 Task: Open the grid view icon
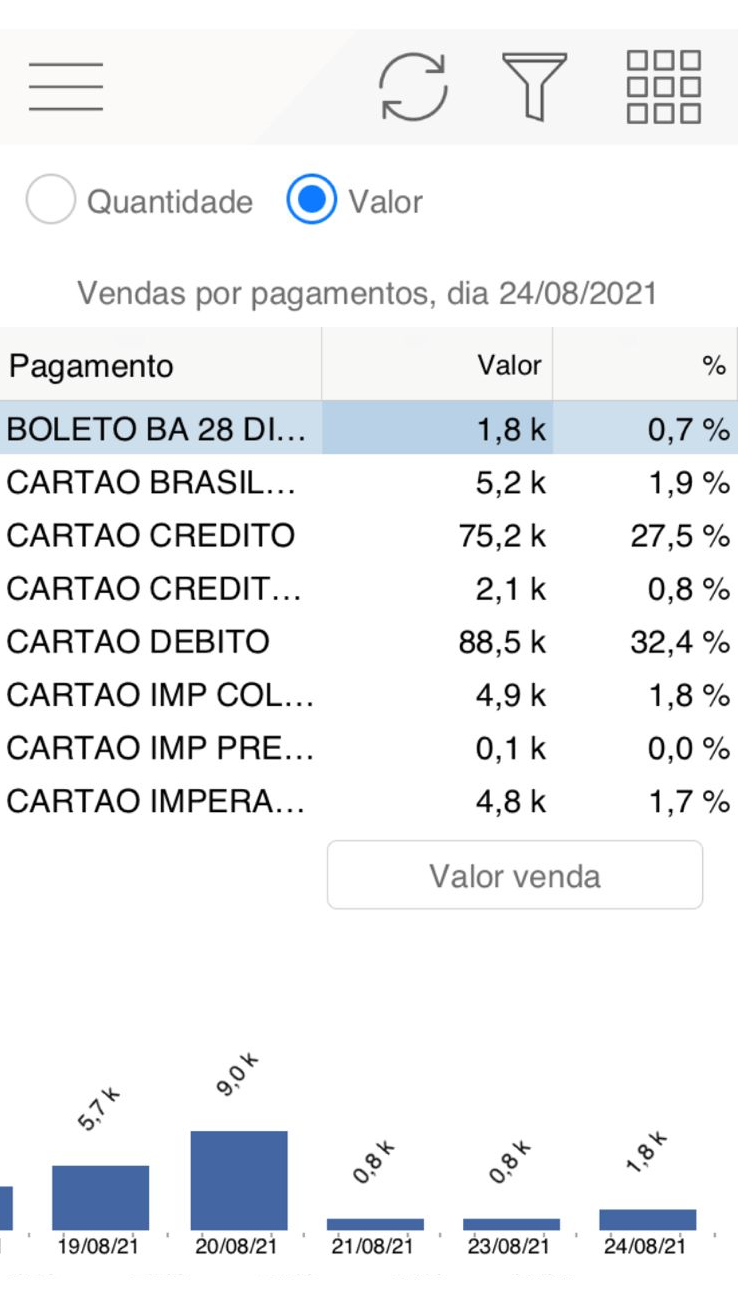click(663, 87)
